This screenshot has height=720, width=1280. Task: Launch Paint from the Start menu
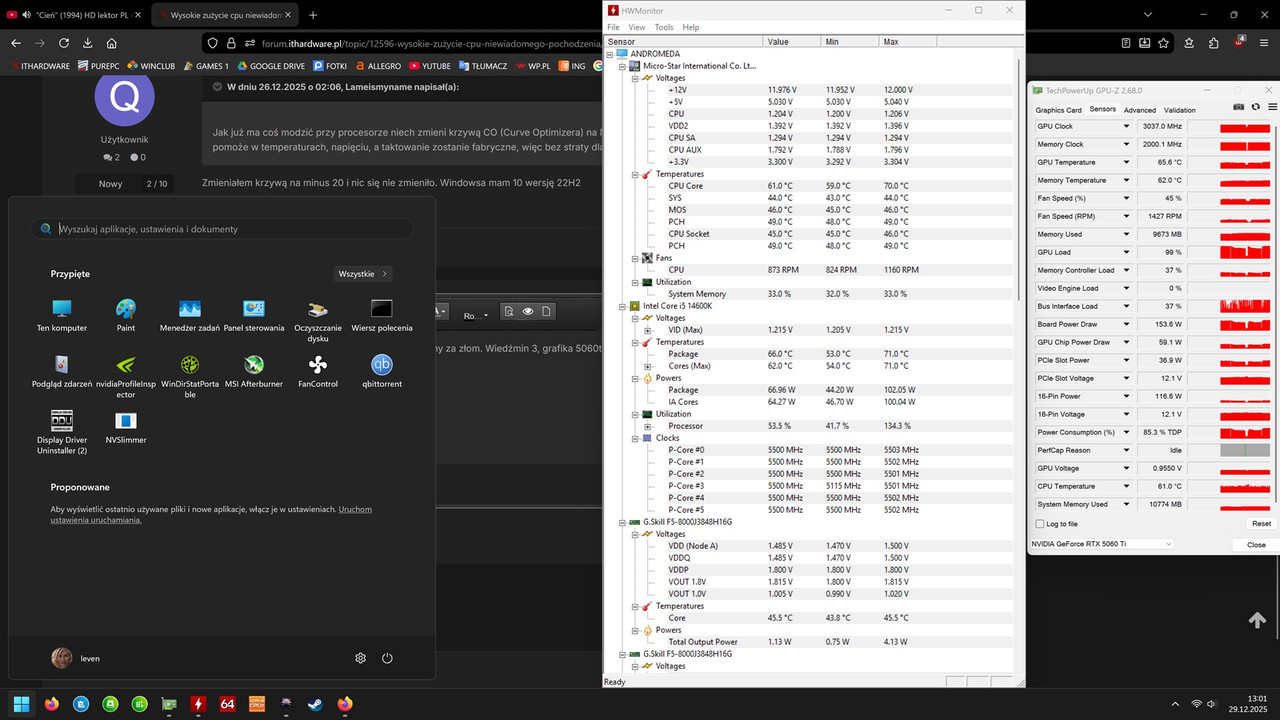click(126, 316)
